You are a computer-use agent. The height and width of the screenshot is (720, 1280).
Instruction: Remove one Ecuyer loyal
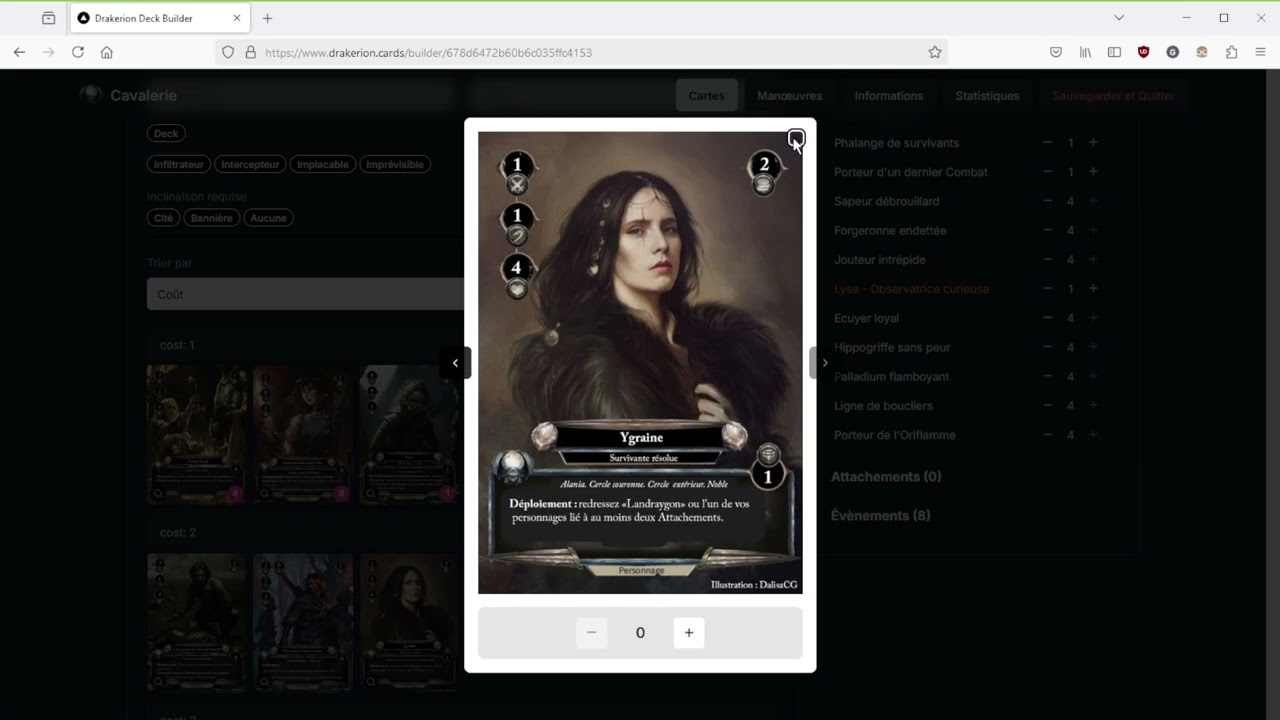(x=1047, y=318)
